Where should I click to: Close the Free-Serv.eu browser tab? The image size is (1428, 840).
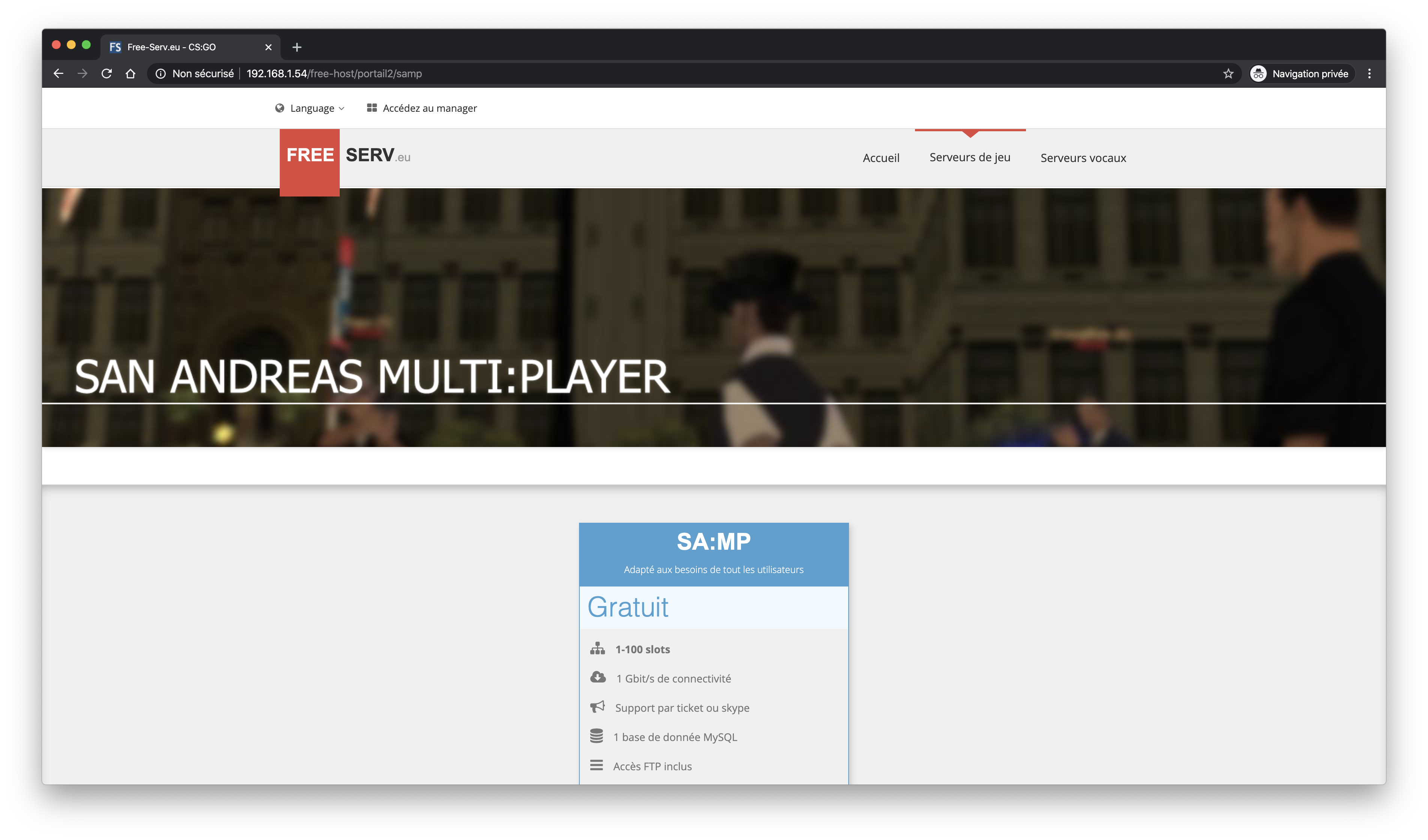268,47
